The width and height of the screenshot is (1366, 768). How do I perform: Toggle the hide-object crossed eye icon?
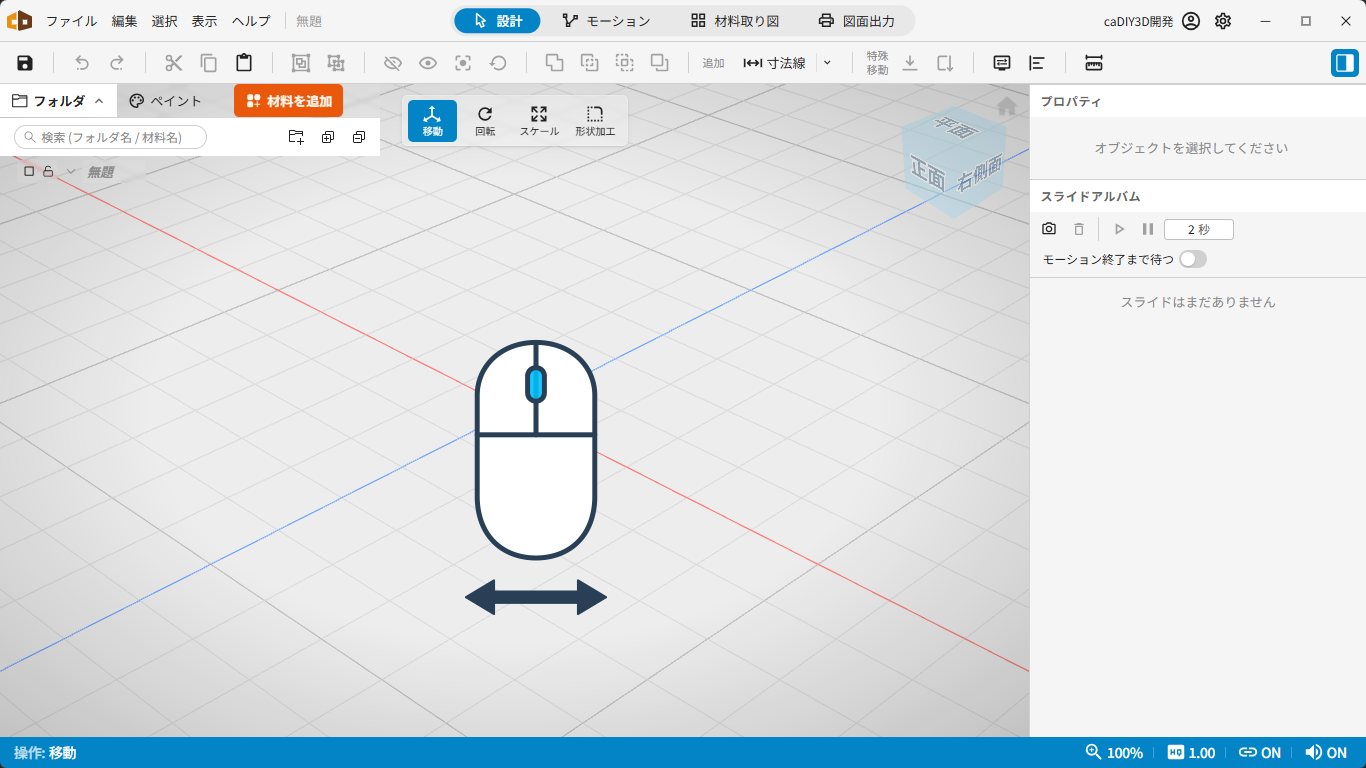(x=392, y=63)
